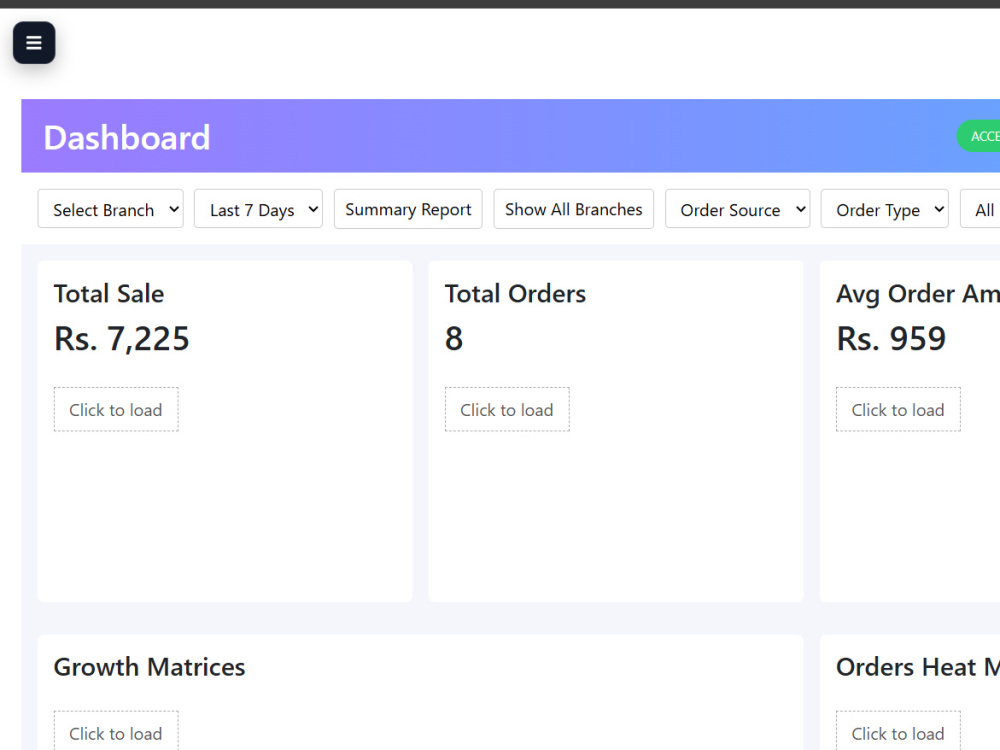This screenshot has width=1000, height=750.
Task: Click the Total Sale card title
Action: coord(109,294)
